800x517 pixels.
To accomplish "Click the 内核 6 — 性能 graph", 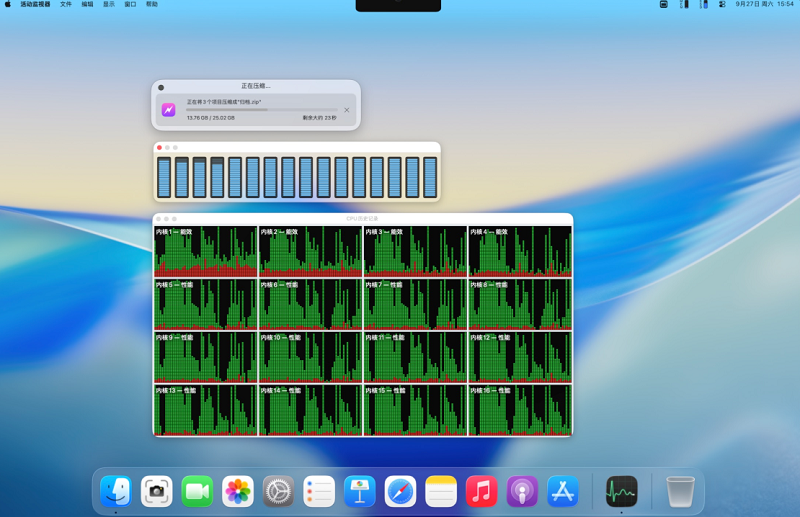I will click(x=310, y=304).
